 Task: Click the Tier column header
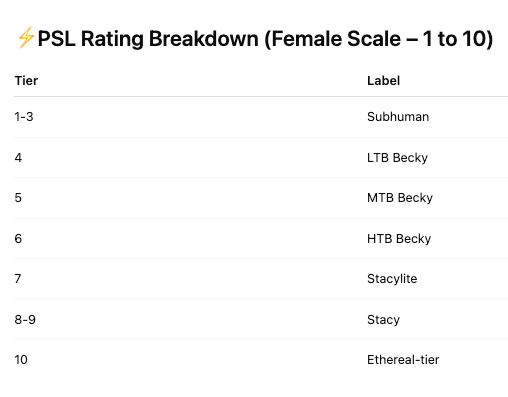coord(26,81)
